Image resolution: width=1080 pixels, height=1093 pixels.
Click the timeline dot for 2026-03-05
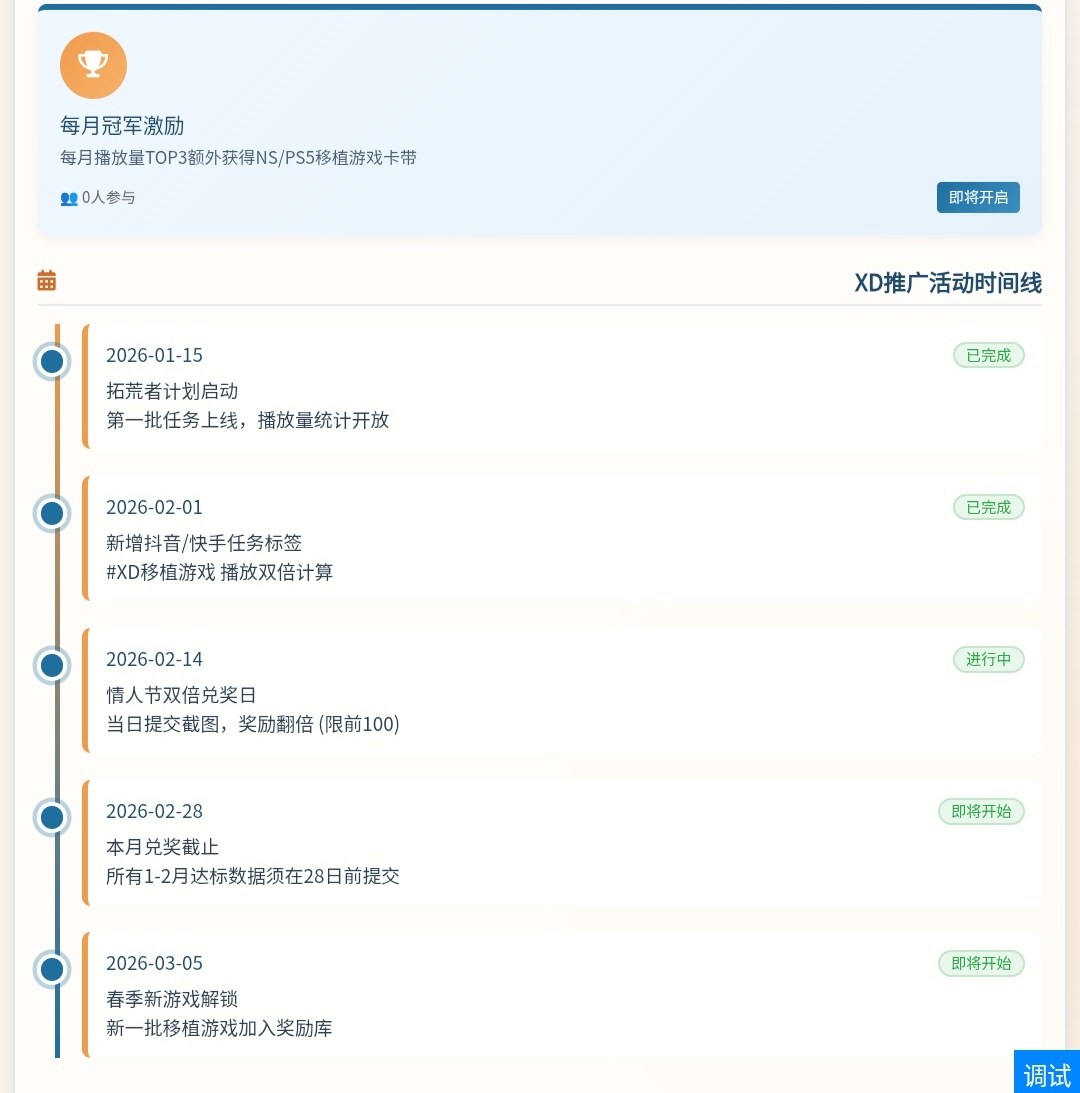click(x=51, y=969)
